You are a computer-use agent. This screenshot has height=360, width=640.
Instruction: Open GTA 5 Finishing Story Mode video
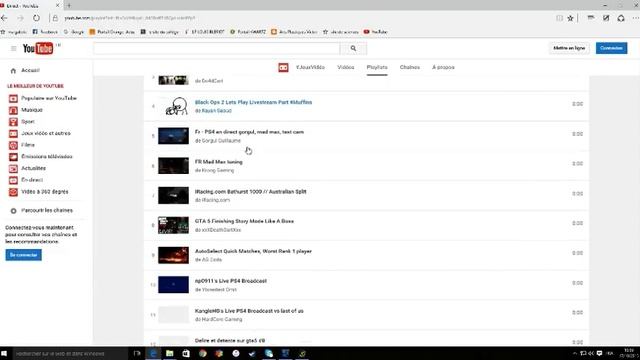point(244,221)
